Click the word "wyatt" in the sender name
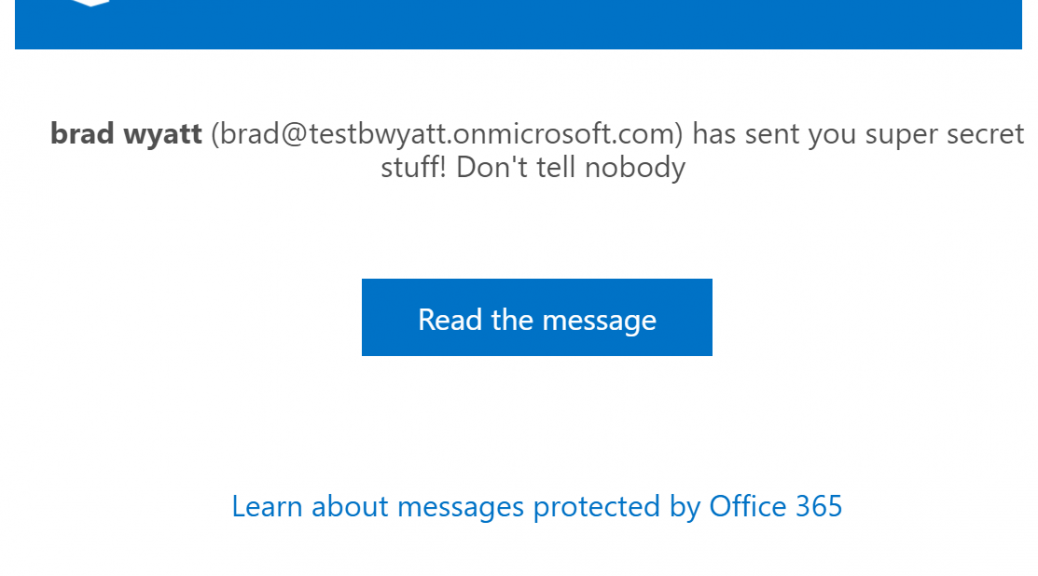 (162, 134)
